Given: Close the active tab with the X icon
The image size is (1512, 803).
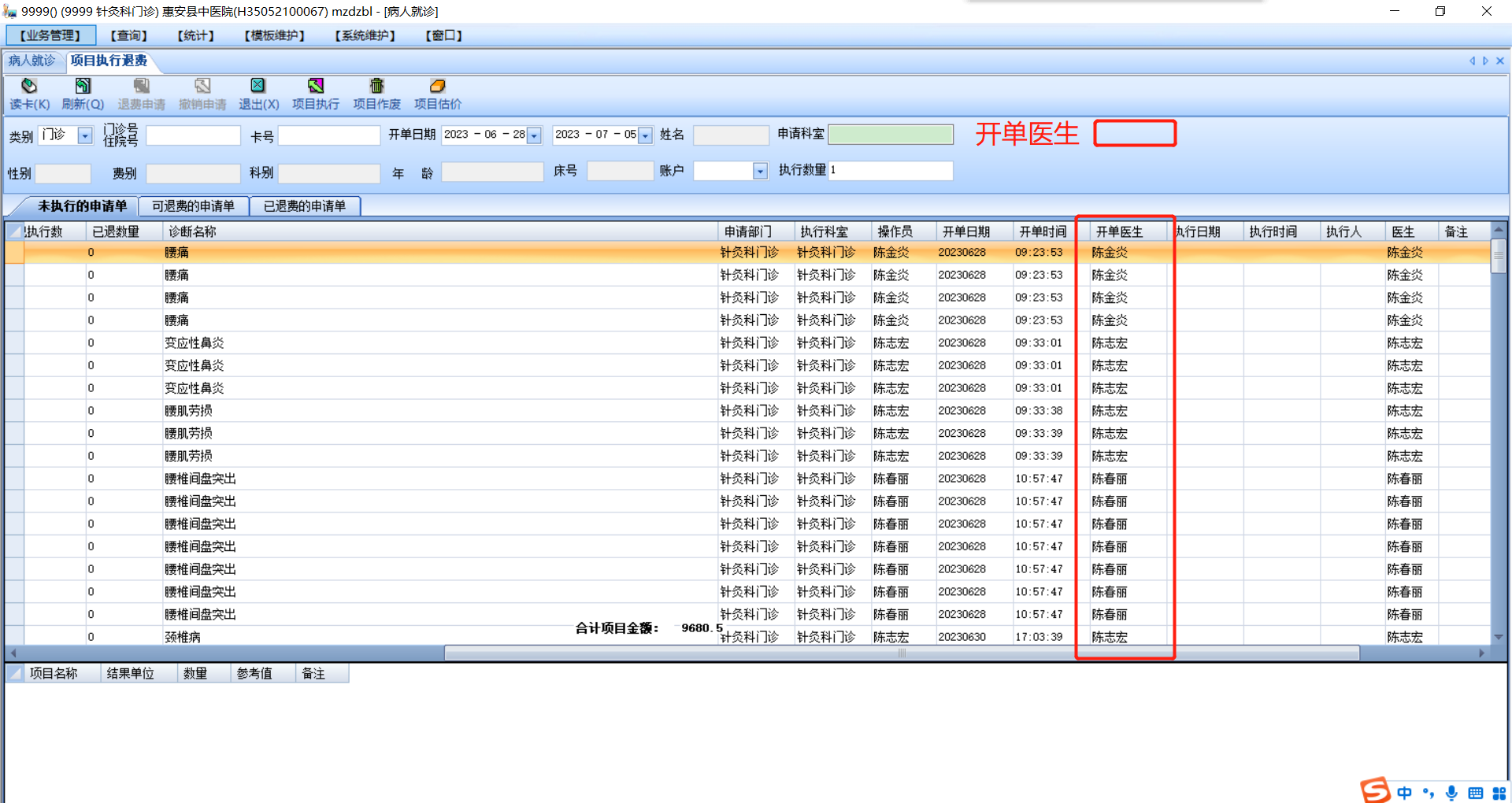Looking at the screenshot, I should click(x=1500, y=61).
